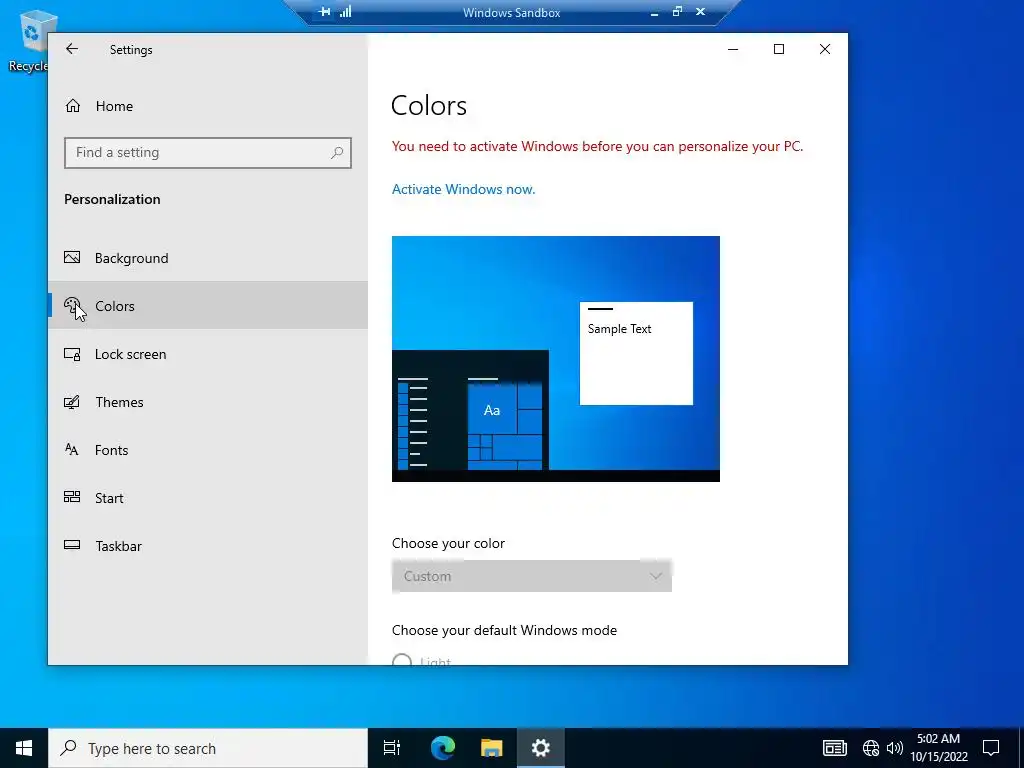This screenshot has width=1024, height=768.
Task: Click the Fonts AA icon
Action: [72, 449]
